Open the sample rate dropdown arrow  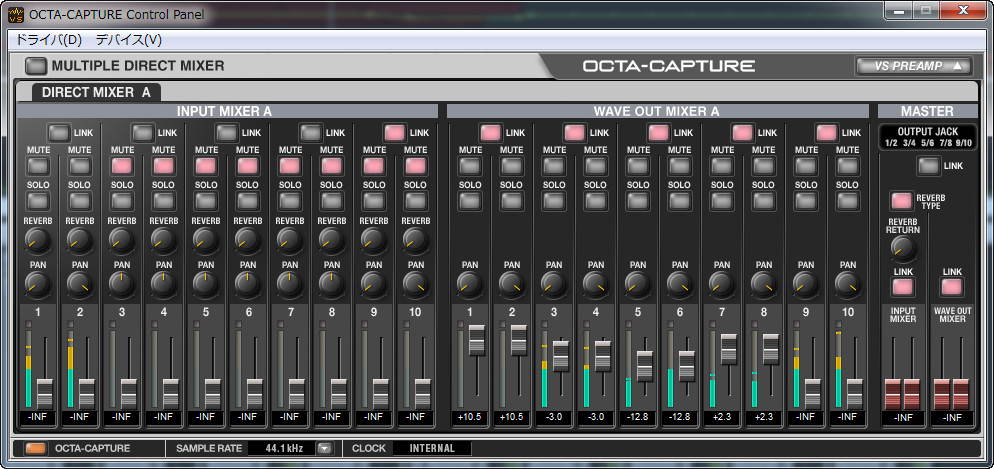325,448
